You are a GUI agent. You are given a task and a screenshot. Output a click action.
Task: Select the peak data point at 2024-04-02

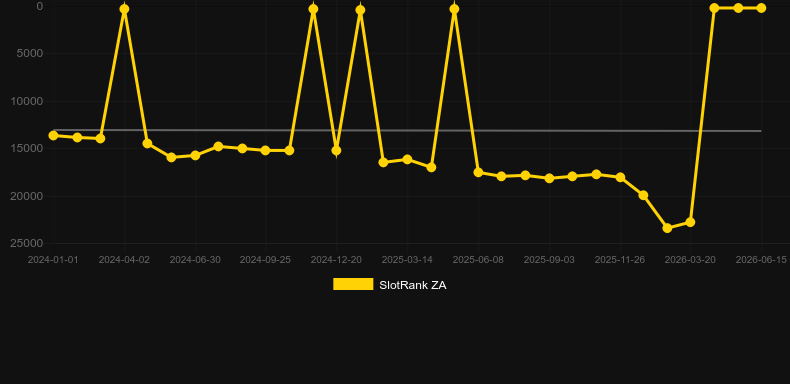tap(124, 9)
